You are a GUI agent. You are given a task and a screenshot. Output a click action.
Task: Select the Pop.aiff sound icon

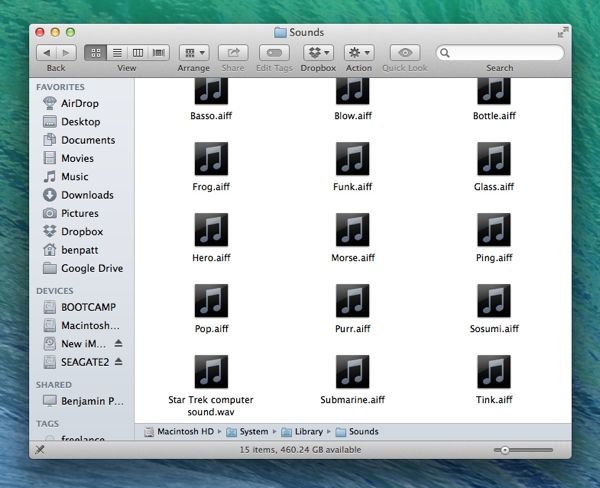click(211, 300)
